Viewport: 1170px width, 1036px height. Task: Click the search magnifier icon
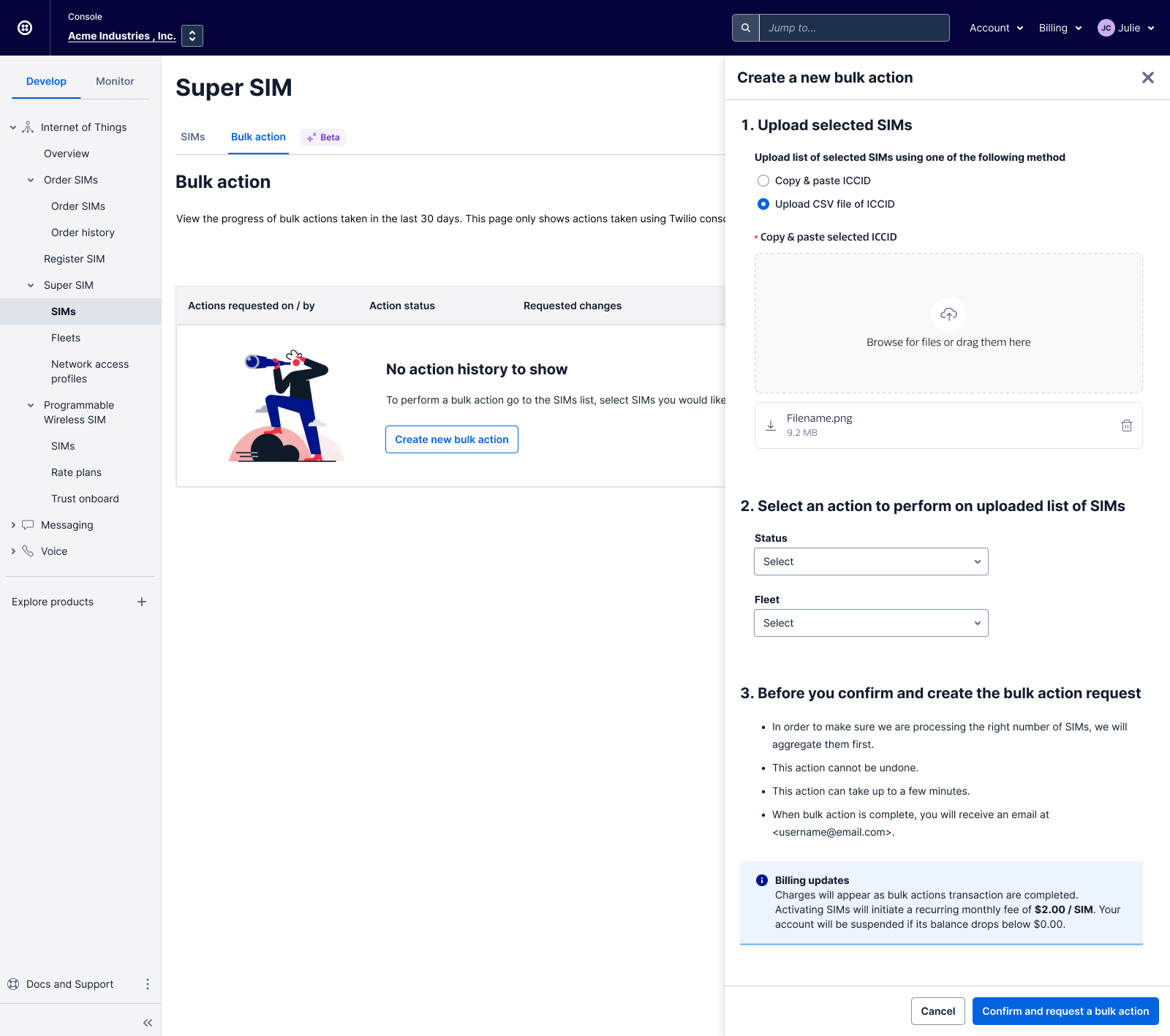(x=745, y=28)
